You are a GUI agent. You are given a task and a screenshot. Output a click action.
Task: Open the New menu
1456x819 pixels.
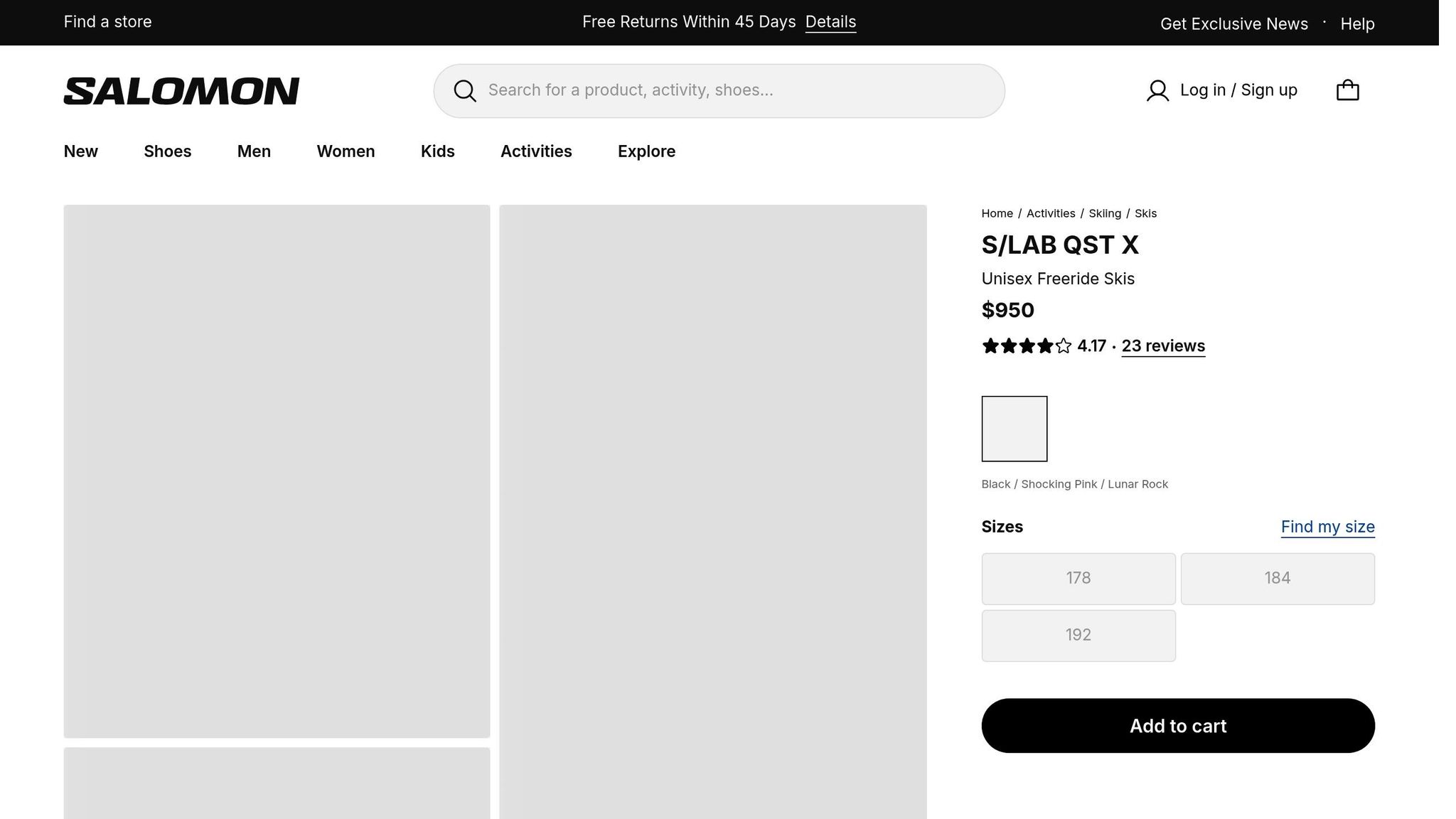coord(81,151)
